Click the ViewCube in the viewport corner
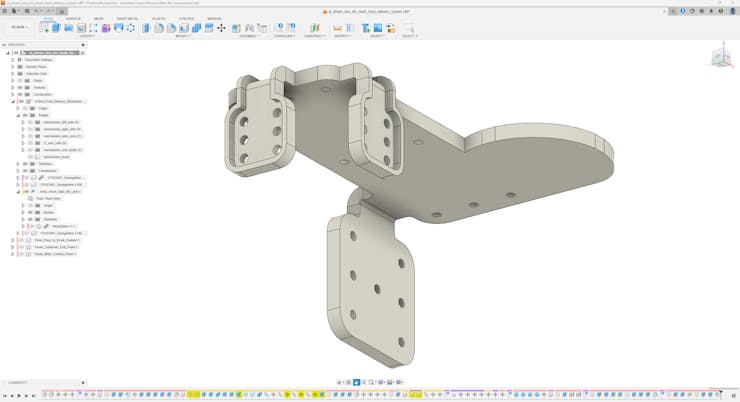Viewport: 740px width, 402px height. [719, 58]
